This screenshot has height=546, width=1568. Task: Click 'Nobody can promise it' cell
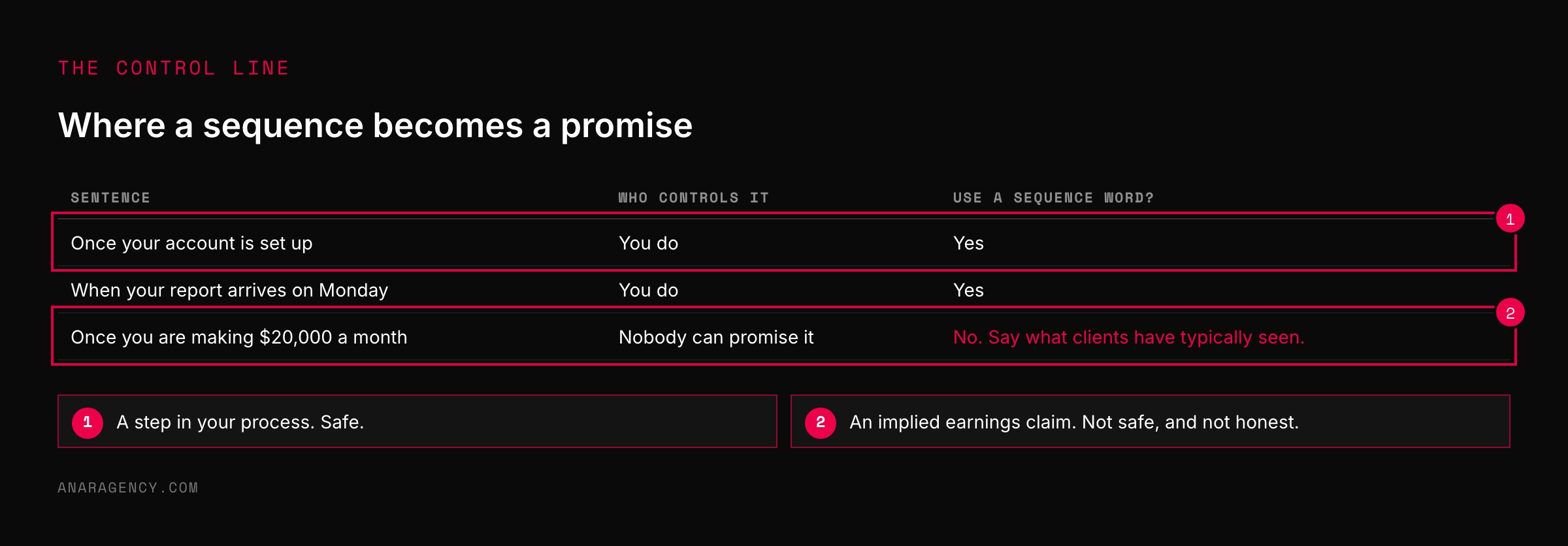[716, 337]
